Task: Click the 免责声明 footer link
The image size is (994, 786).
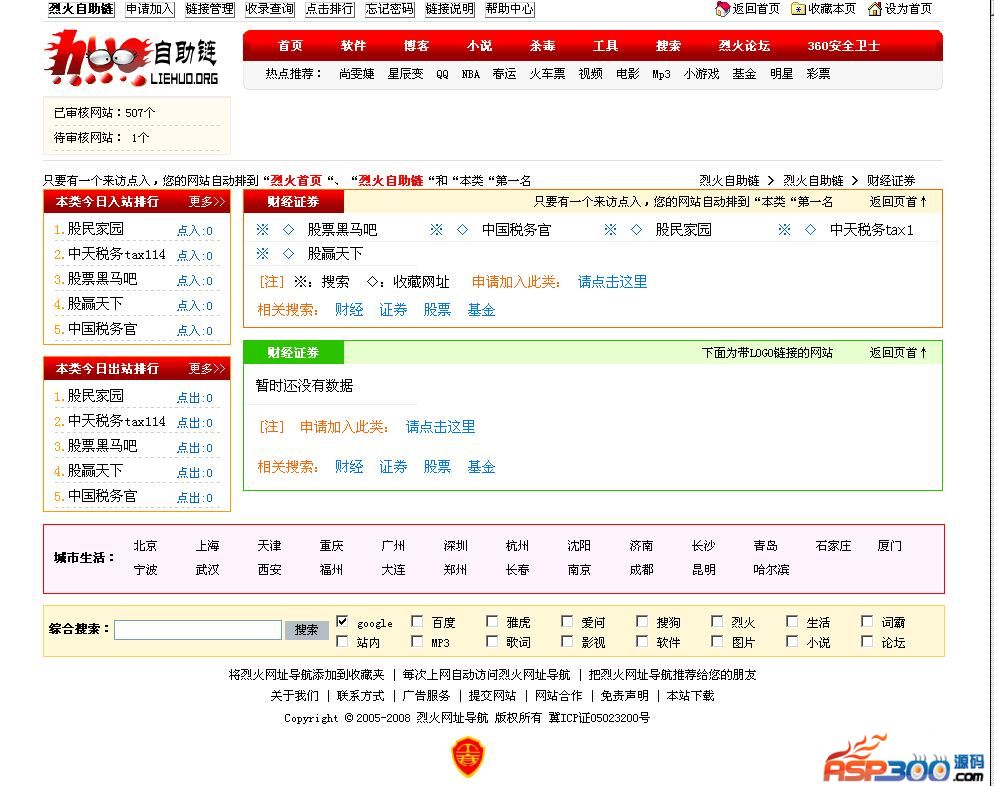Action: pos(624,696)
